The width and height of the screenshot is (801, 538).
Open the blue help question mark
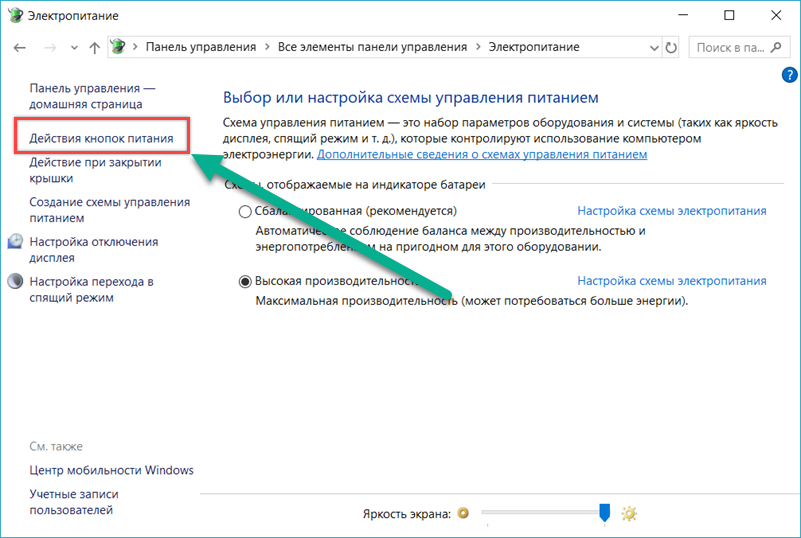point(789,75)
